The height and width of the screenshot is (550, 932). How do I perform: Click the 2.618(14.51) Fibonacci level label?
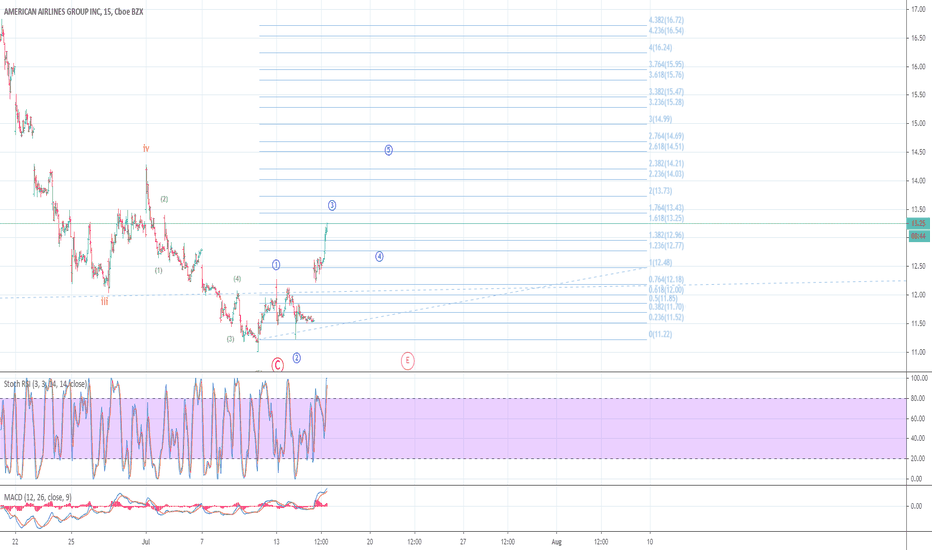tap(666, 146)
